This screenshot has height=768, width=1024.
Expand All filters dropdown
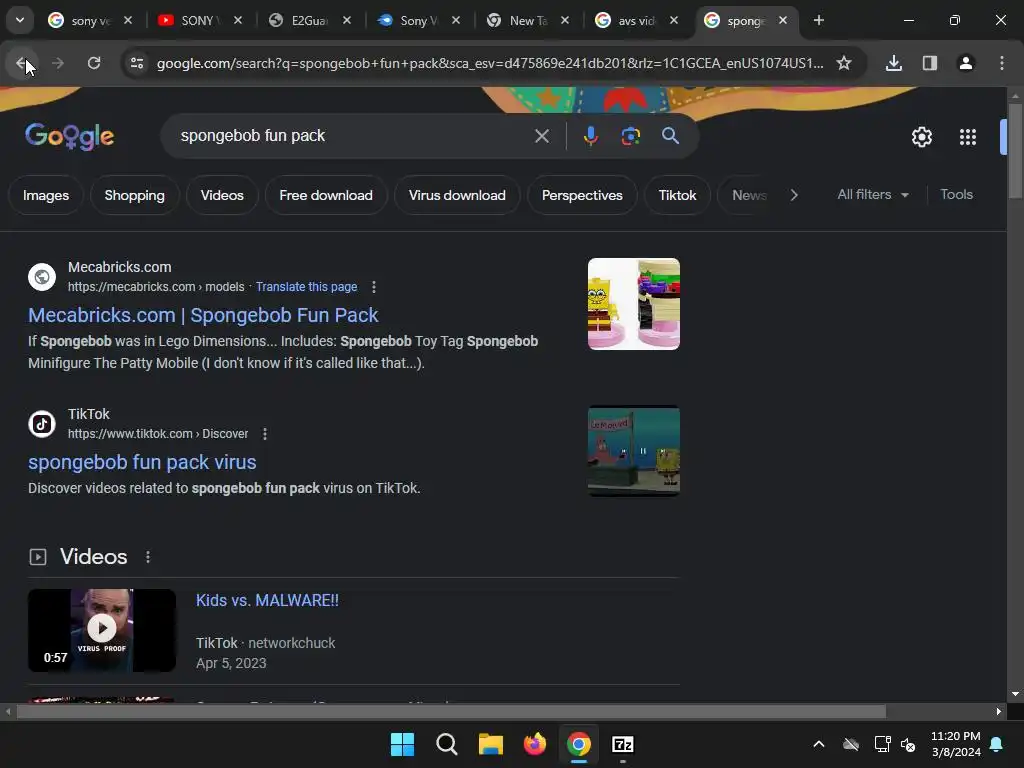click(x=873, y=195)
